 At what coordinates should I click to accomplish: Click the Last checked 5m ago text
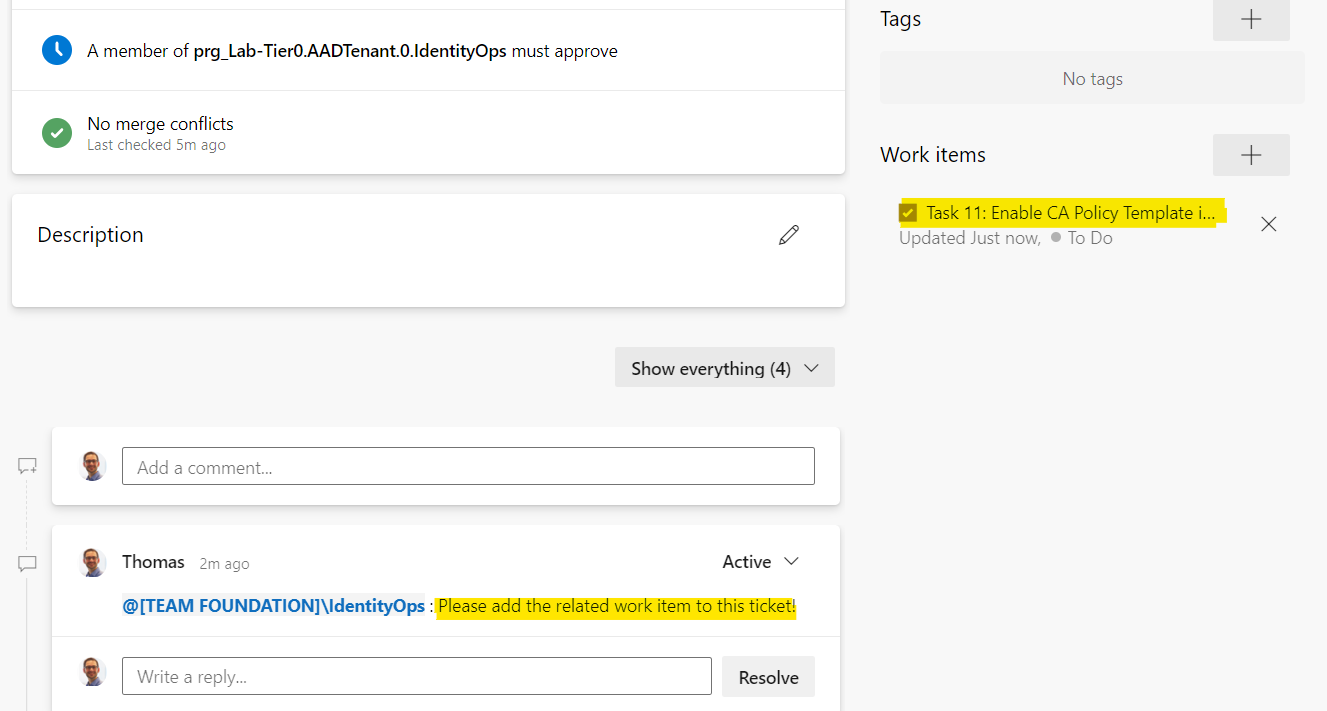click(156, 145)
